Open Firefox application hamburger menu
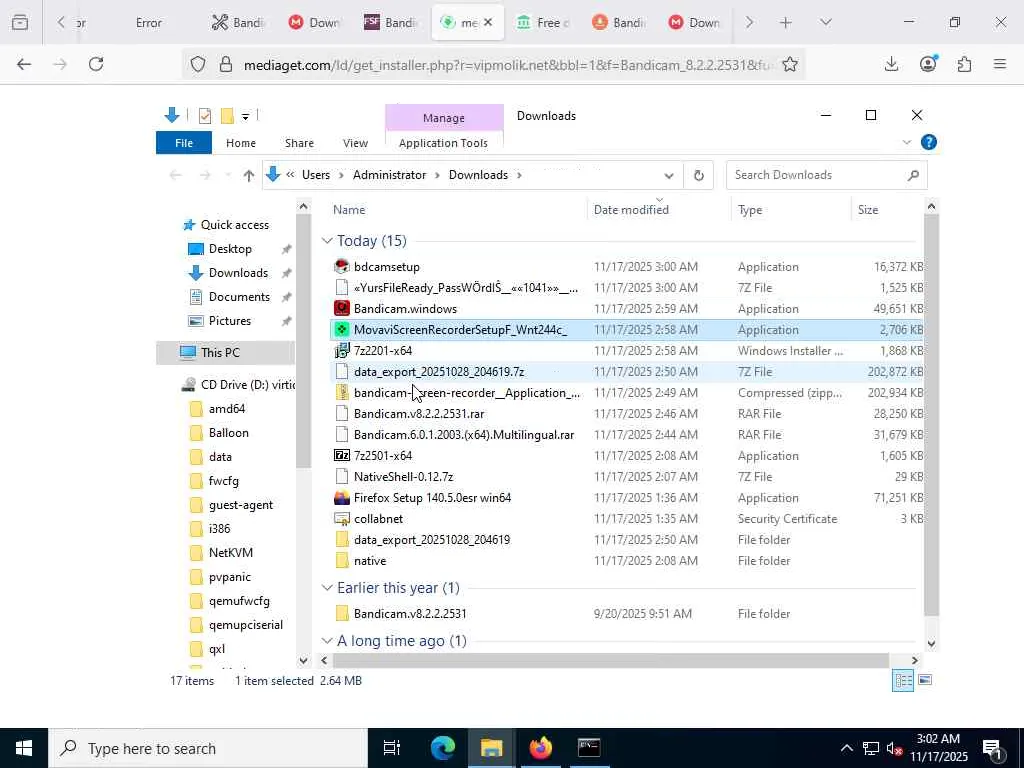The height and width of the screenshot is (768, 1024). coord(999,64)
